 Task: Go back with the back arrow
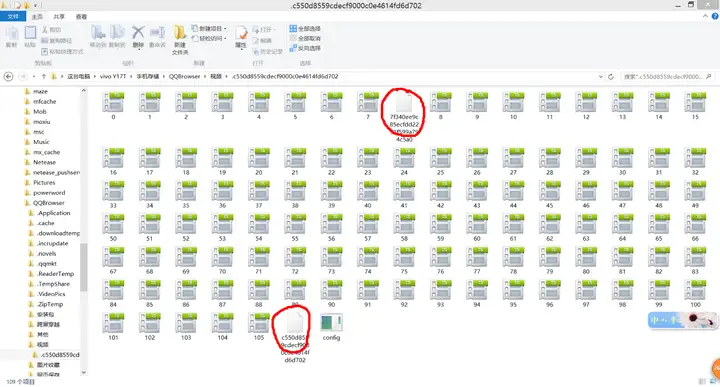coord(8,77)
